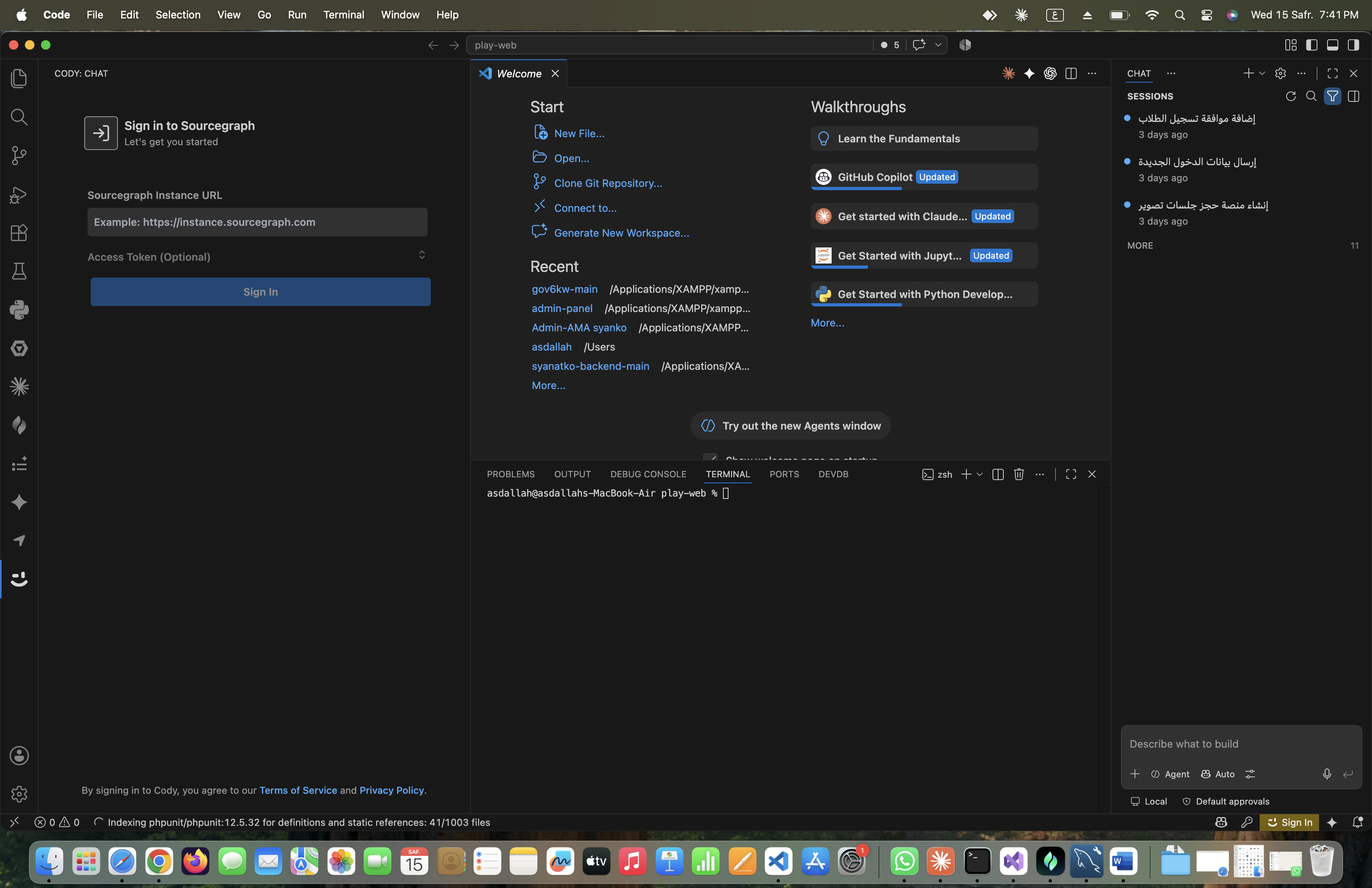Open the Terms of Service link
This screenshot has width=1372, height=888.
click(298, 790)
